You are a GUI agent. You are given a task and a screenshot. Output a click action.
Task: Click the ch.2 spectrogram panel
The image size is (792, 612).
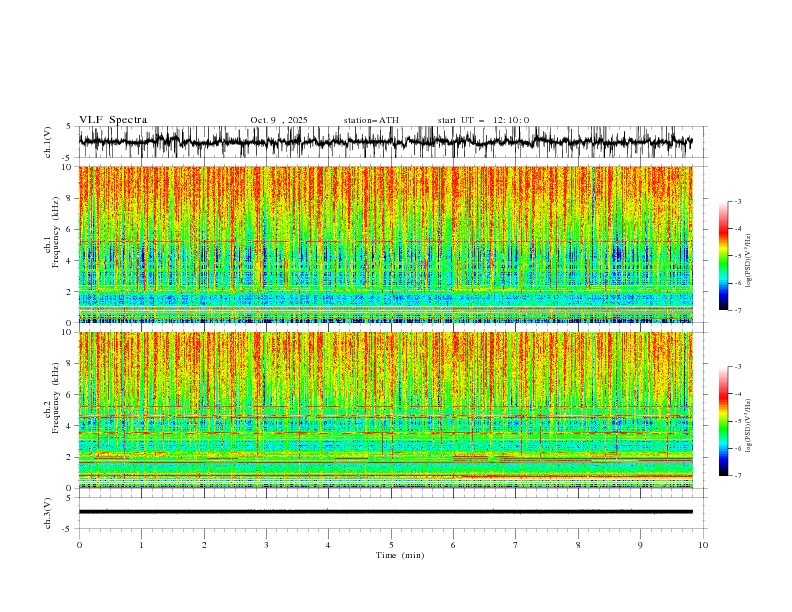(386, 410)
